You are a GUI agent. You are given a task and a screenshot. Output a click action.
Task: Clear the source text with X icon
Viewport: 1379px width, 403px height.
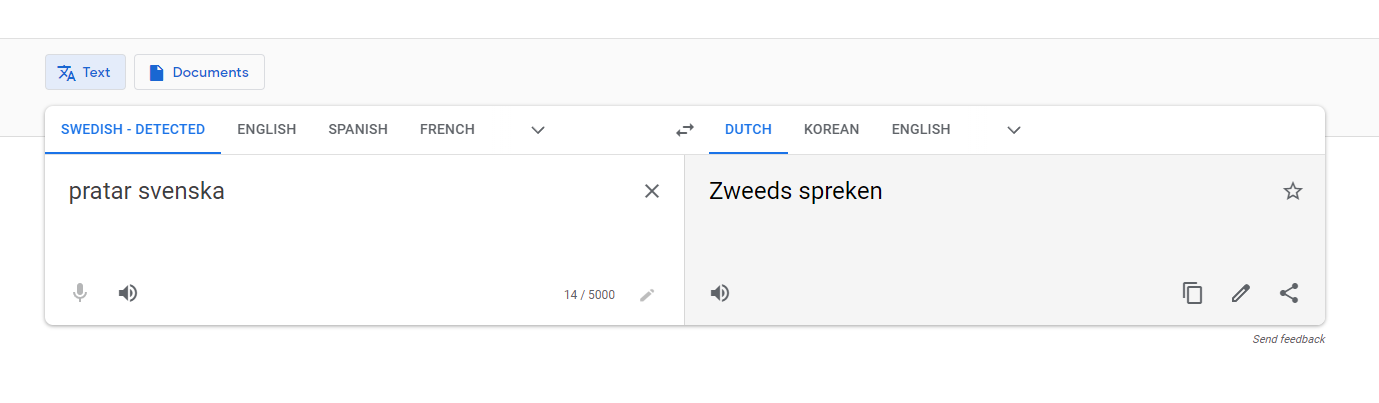point(652,191)
